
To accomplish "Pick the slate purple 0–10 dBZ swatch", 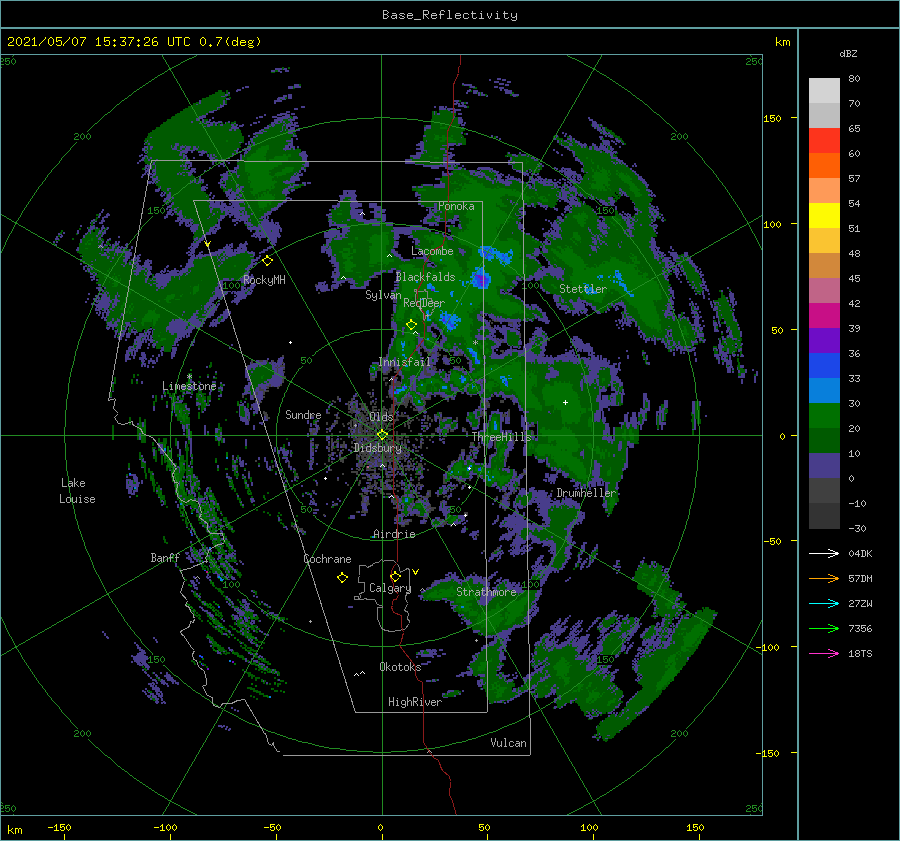I will [824, 466].
